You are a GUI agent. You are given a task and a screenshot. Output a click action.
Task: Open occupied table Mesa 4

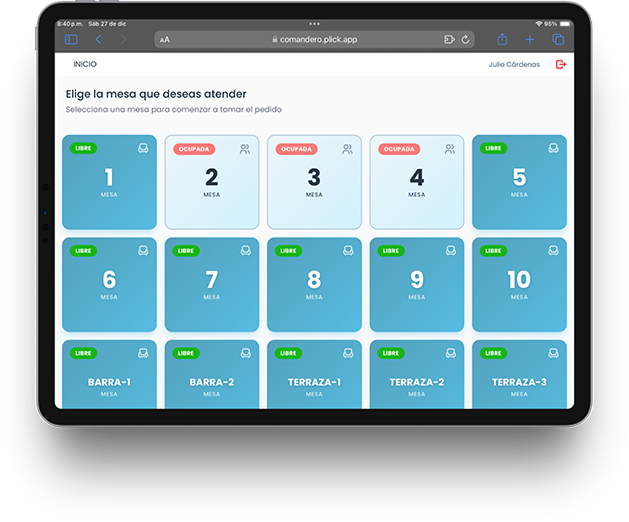(417, 182)
